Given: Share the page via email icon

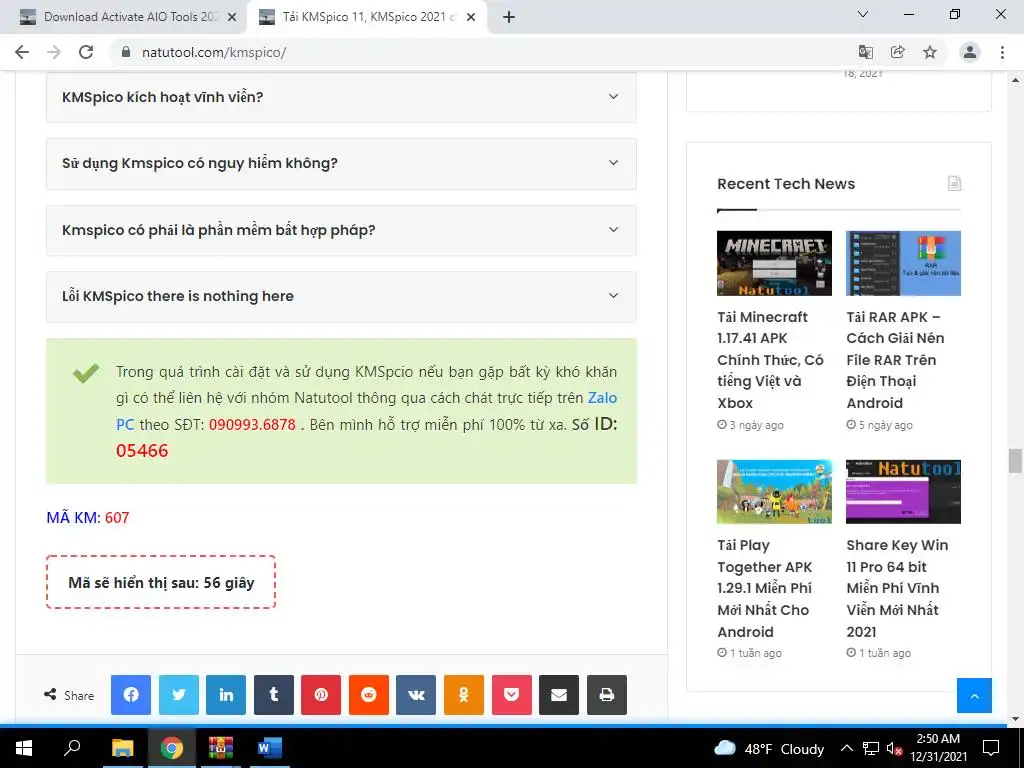Looking at the screenshot, I should point(558,695).
